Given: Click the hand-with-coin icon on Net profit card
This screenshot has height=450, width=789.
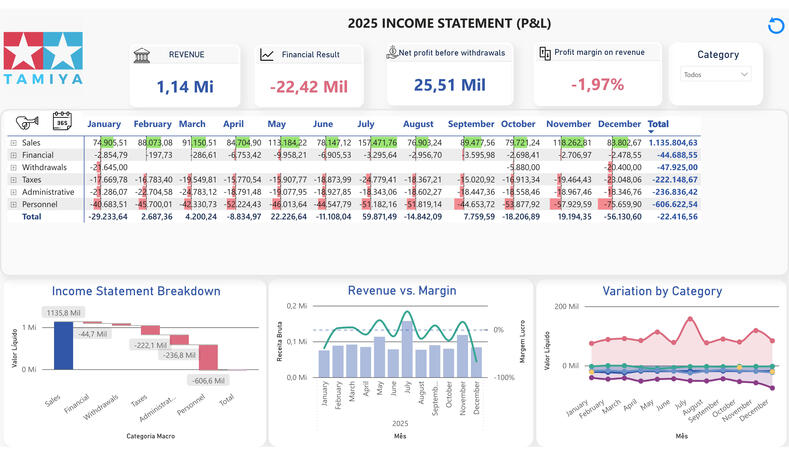Looking at the screenshot, I should [392, 52].
